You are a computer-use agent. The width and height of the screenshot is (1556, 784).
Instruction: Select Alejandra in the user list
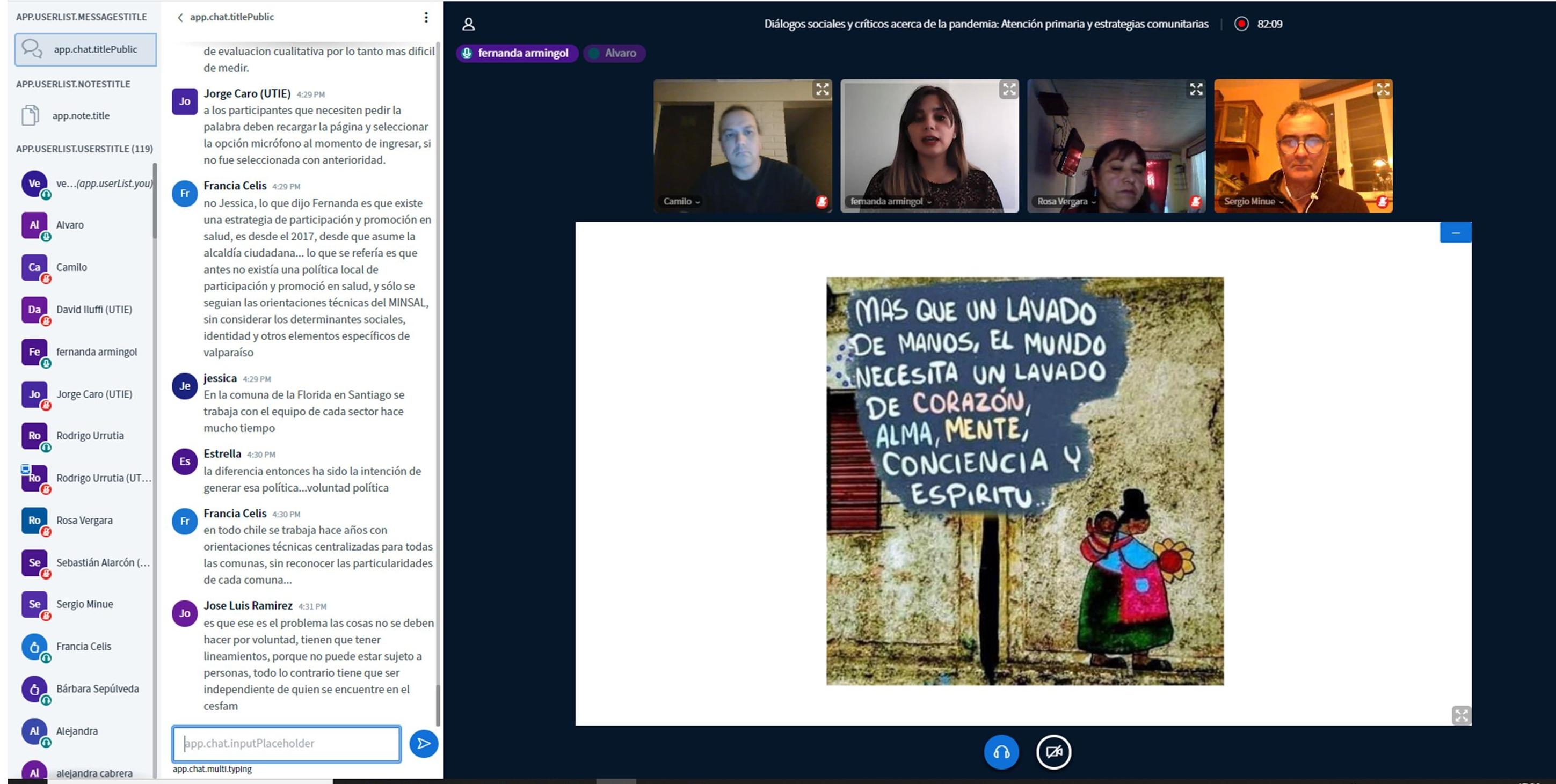pos(86,731)
